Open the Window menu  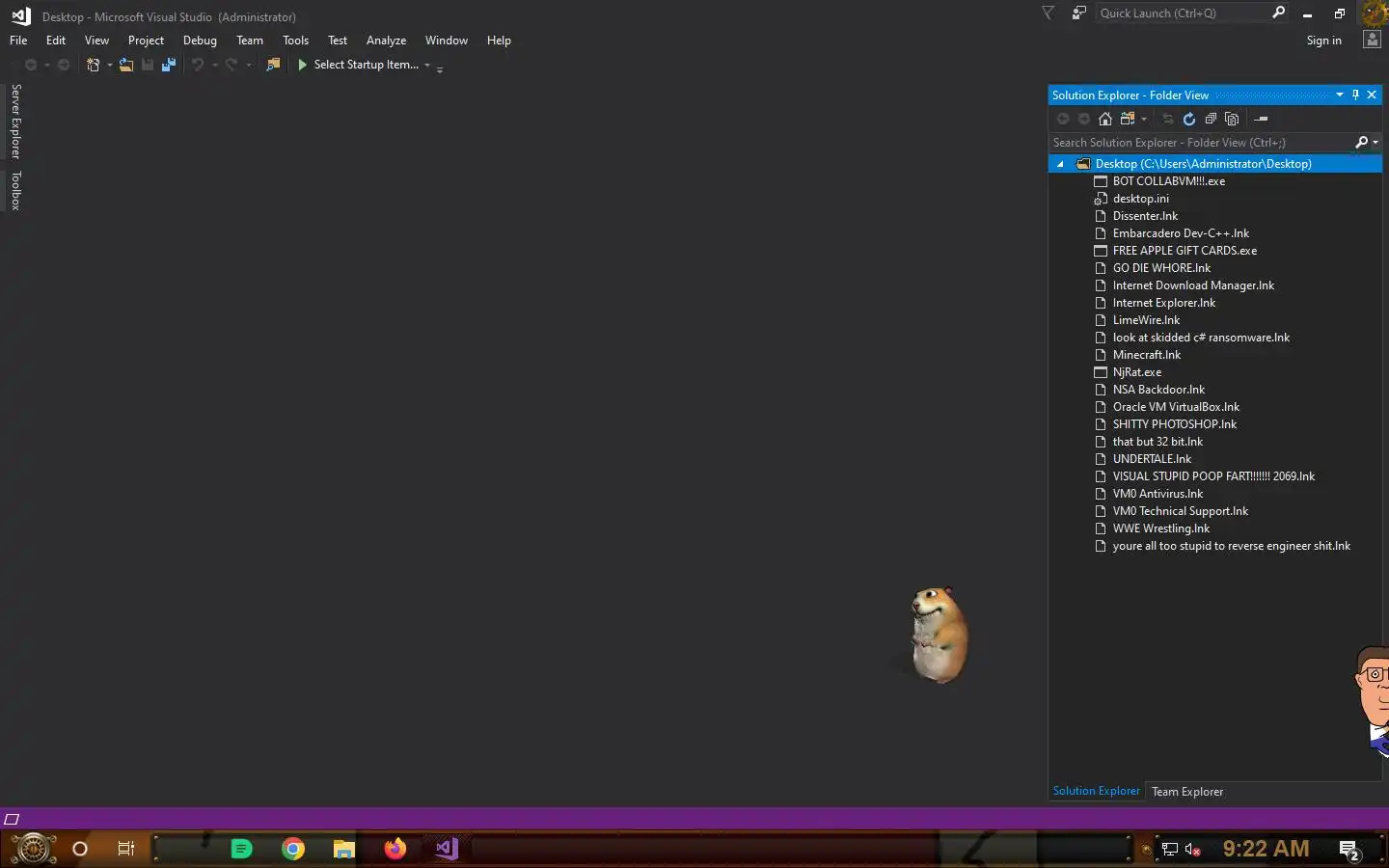[446, 41]
